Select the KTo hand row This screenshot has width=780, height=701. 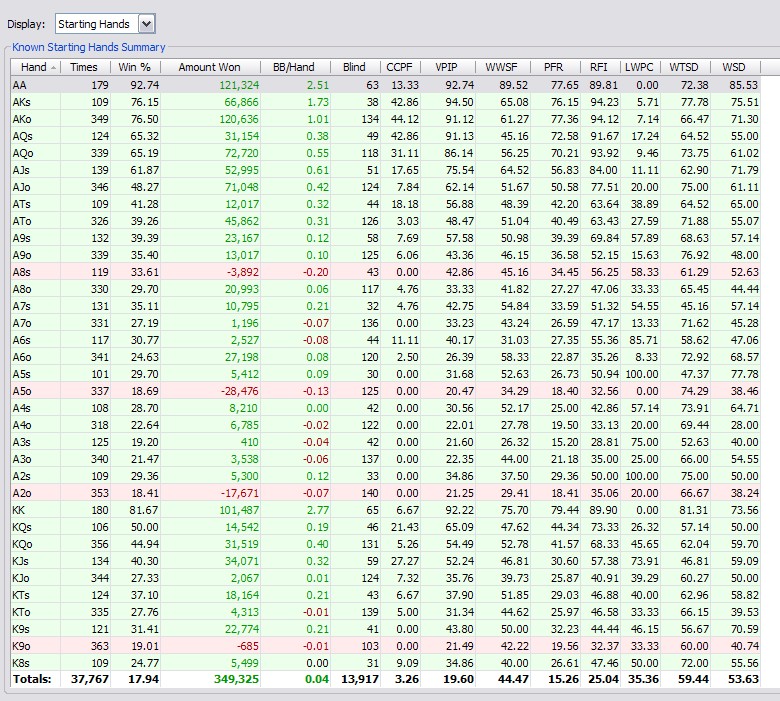click(386, 612)
